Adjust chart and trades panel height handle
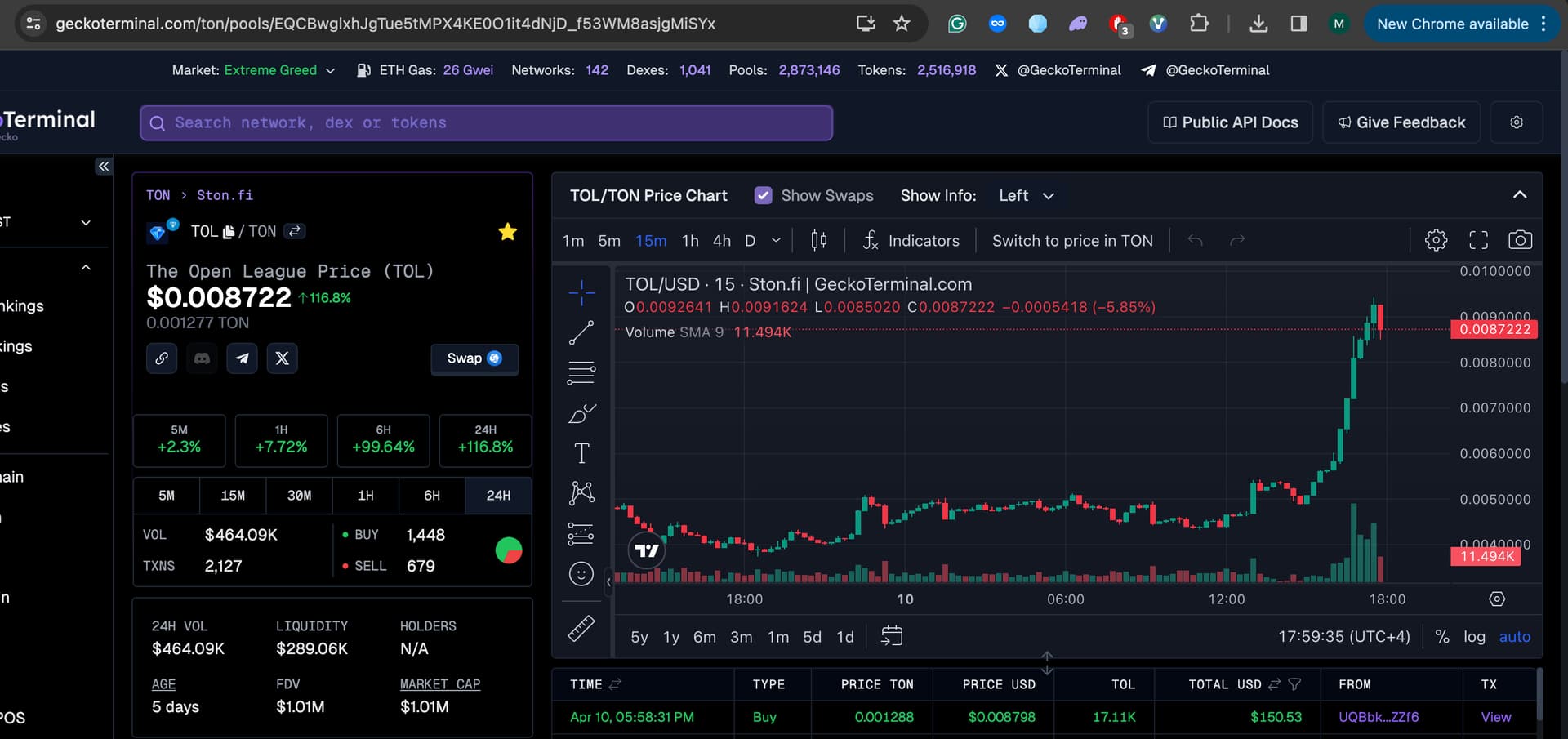The width and height of the screenshot is (1568, 739). click(x=1047, y=663)
